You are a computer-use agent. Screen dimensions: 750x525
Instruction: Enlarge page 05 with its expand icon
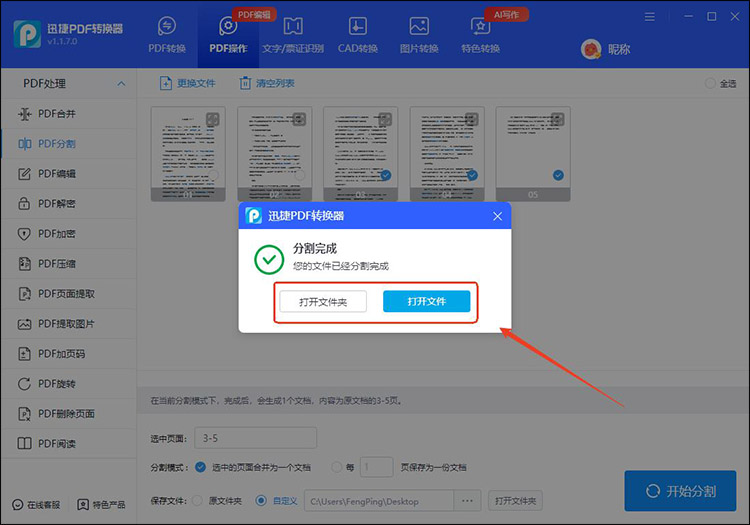click(558, 120)
